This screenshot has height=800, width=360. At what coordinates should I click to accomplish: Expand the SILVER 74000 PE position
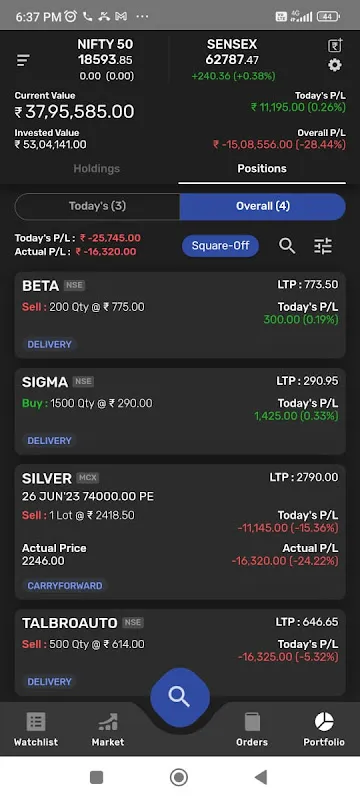coord(180,532)
